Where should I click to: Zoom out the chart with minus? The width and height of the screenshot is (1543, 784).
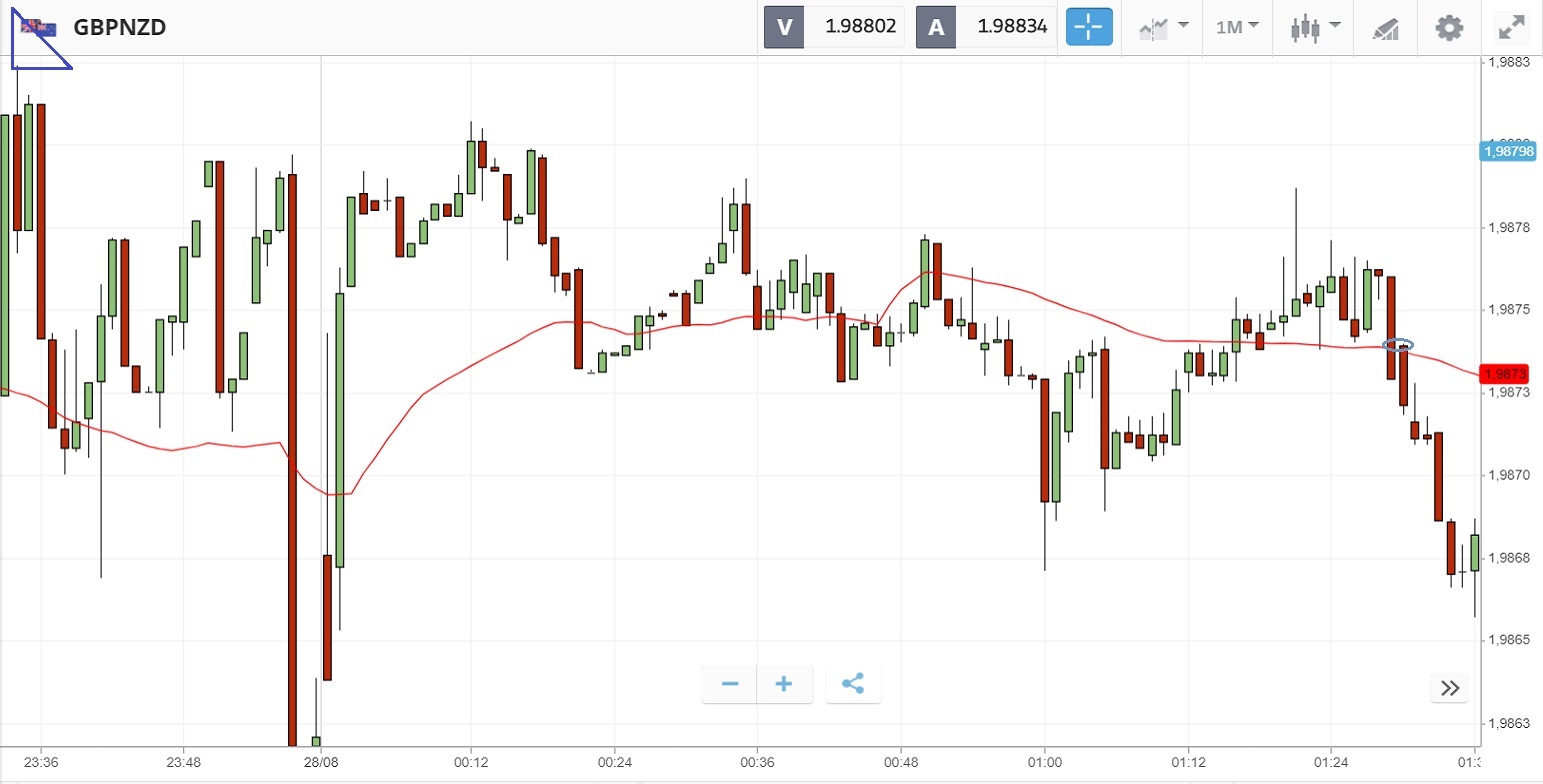tap(730, 684)
